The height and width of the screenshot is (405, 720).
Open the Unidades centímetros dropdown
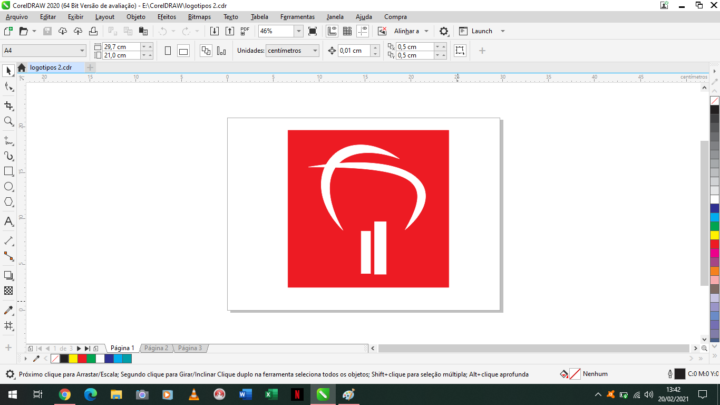tap(315, 51)
